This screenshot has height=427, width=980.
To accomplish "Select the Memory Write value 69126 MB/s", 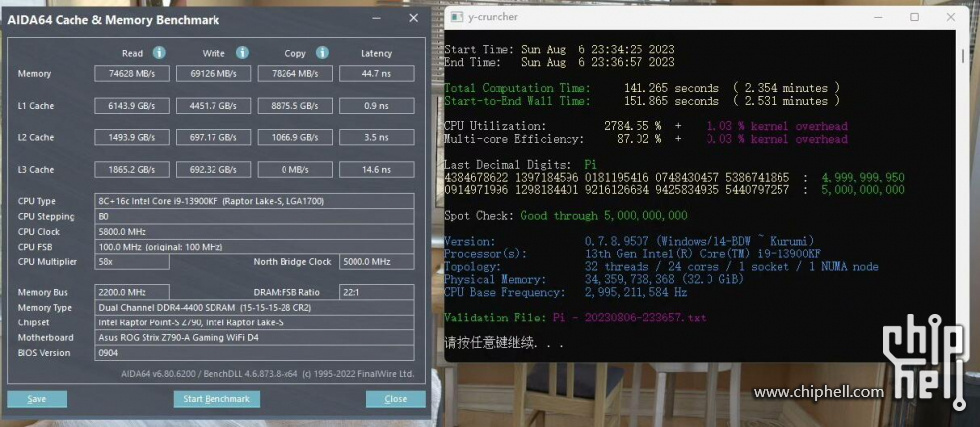I will [x=214, y=74].
